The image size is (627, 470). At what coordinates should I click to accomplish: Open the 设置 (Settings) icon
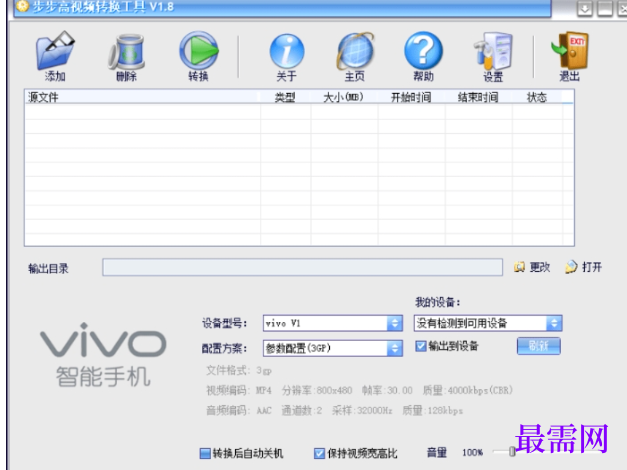(x=493, y=51)
